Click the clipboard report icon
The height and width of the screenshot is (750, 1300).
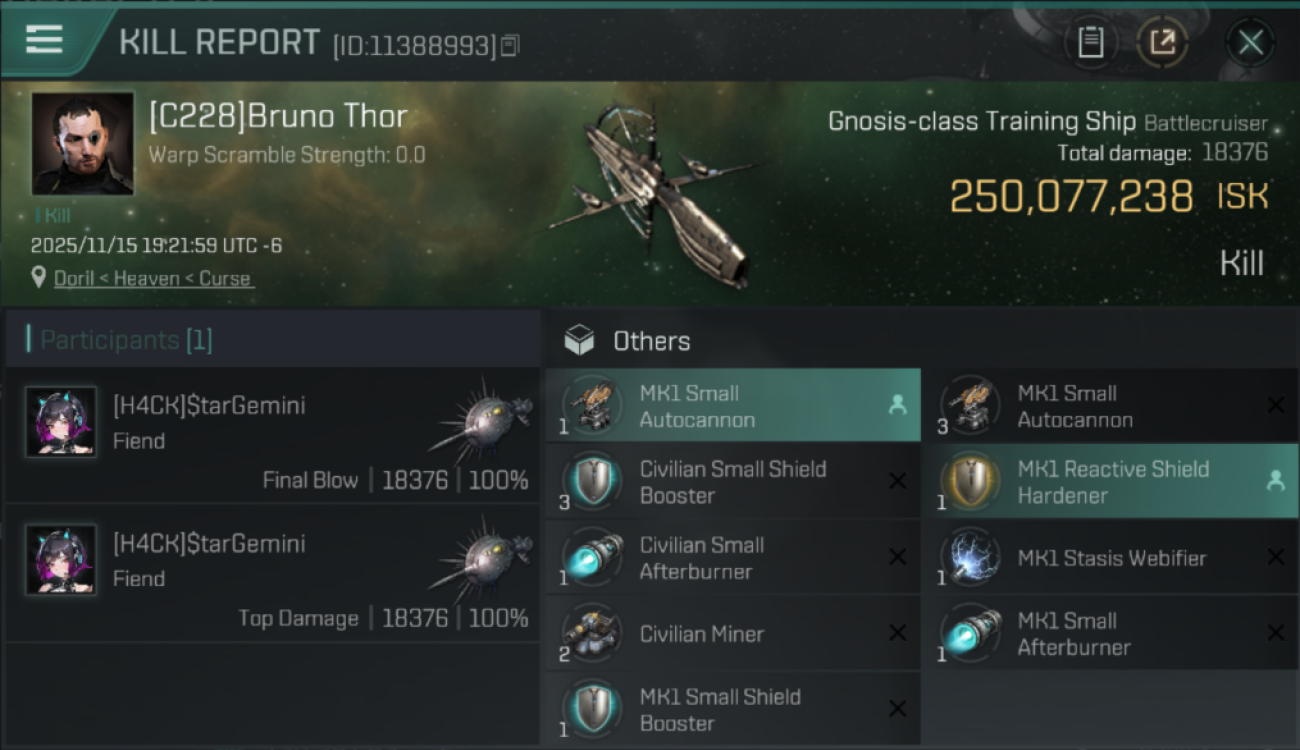[1091, 42]
